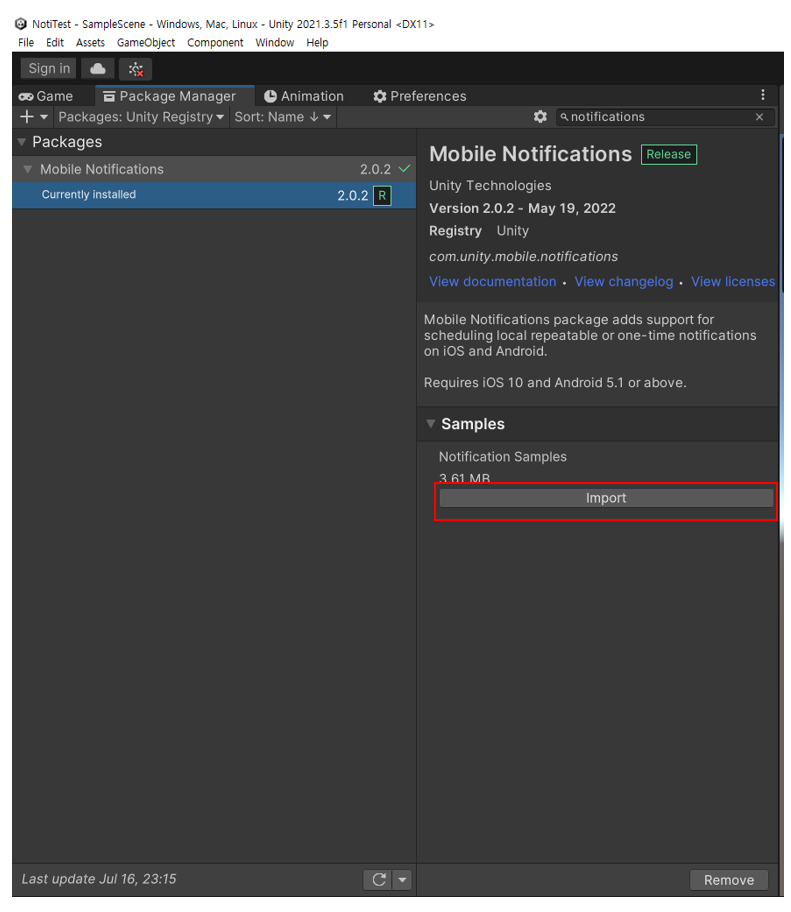Switch to the Game tab
The image size is (791, 912).
tap(46, 96)
